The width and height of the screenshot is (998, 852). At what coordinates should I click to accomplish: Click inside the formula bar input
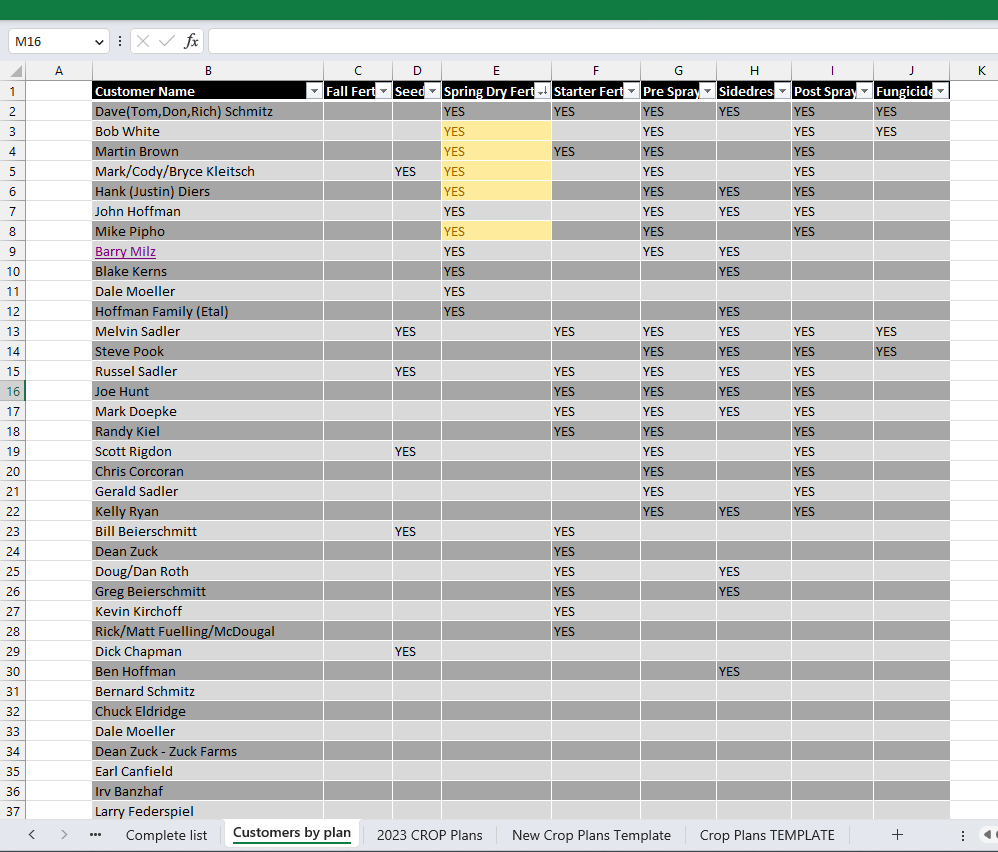click(602, 41)
